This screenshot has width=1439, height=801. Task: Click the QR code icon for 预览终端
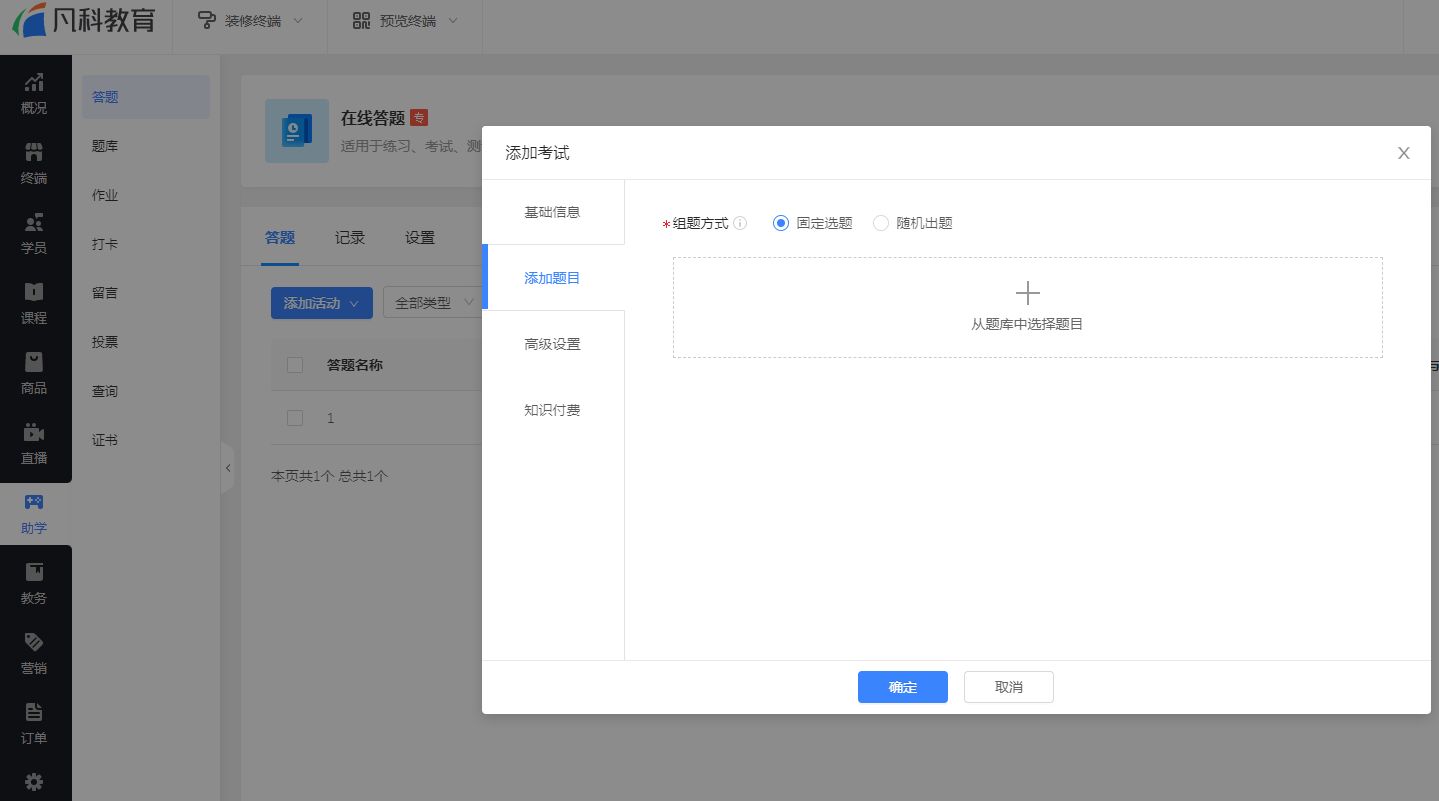pyautogui.click(x=361, y=20)
